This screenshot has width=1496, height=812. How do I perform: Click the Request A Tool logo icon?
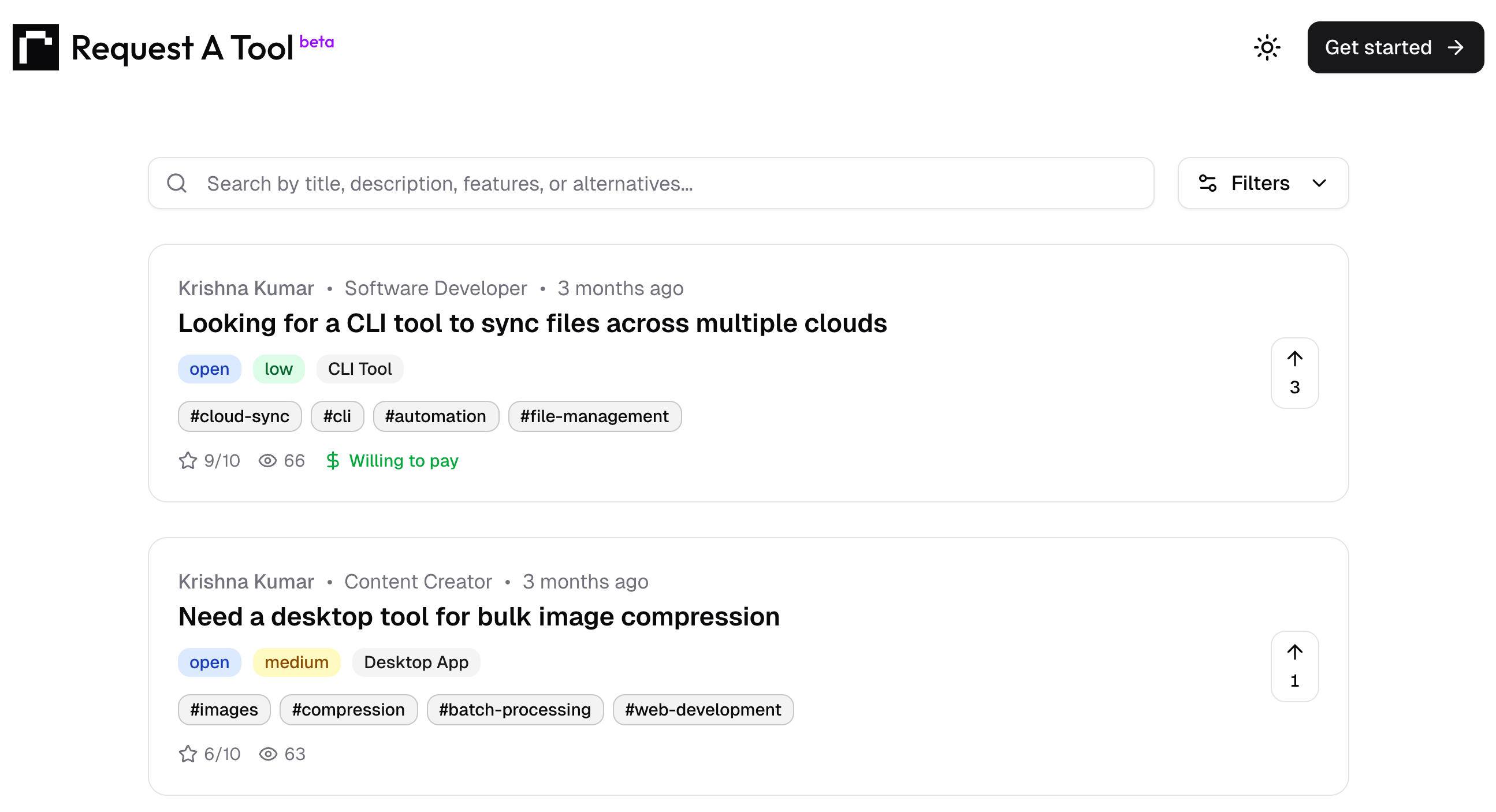tap(35, 47)
